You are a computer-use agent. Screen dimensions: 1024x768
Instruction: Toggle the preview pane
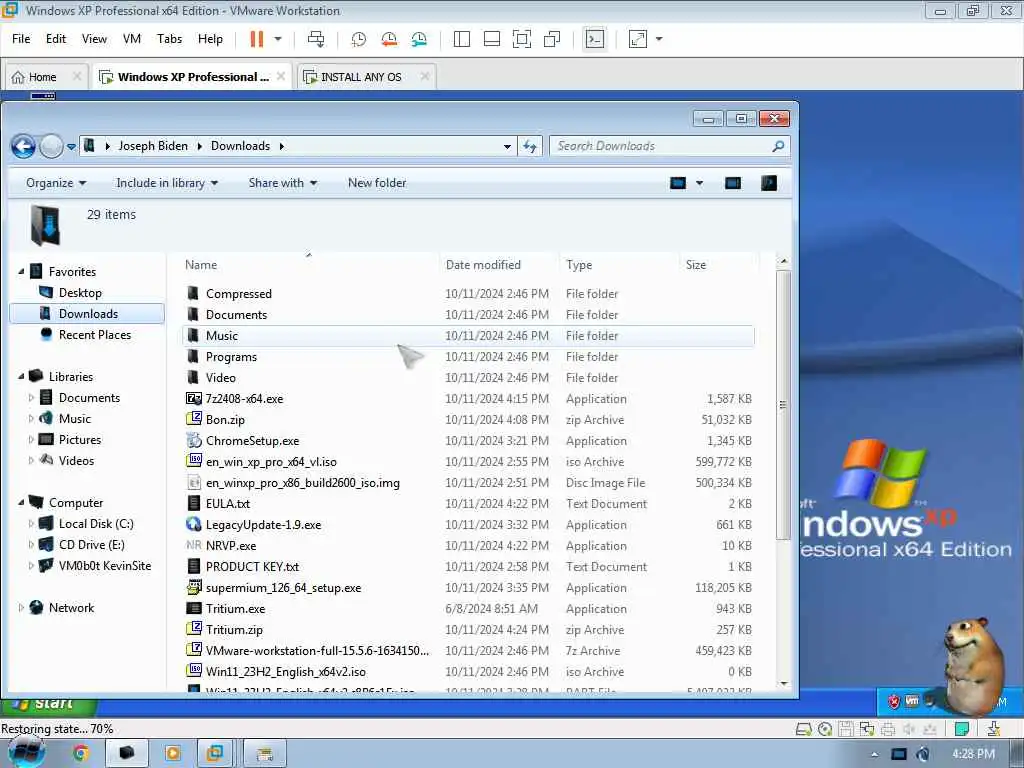pyautogui.click(x=733, y=183)
